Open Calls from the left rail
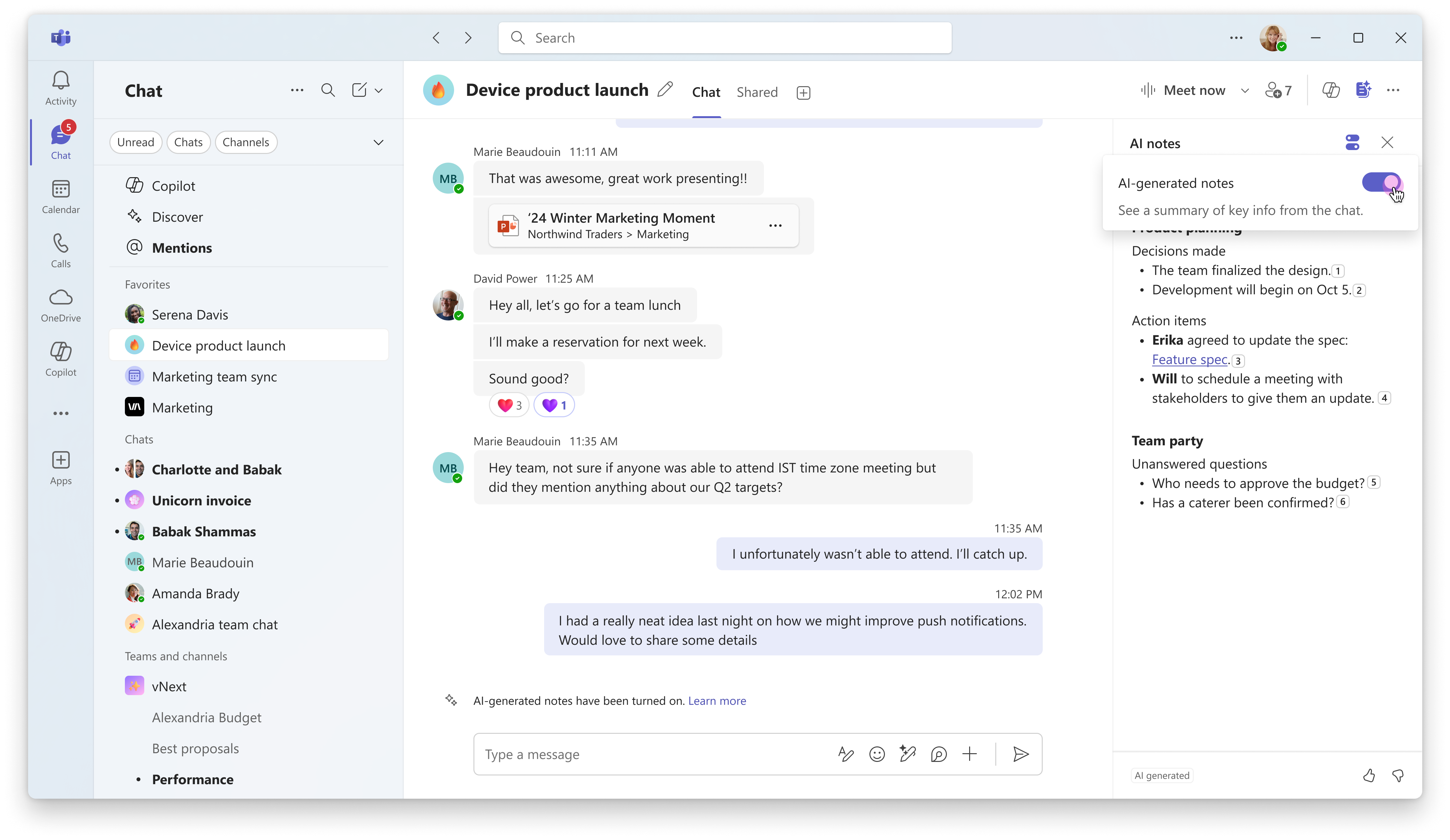Image resolution: width=1450 pixels, height=840 pixels. 60,251
